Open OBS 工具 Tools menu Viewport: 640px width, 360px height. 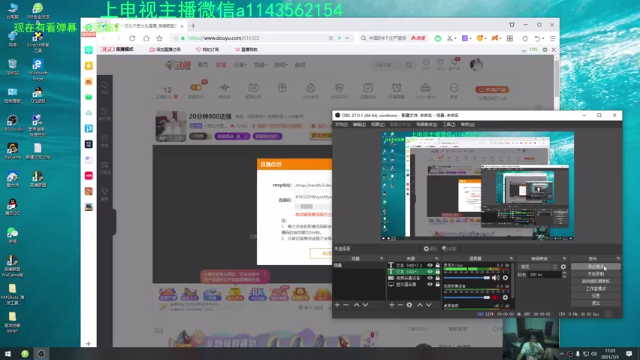point(449,124)
